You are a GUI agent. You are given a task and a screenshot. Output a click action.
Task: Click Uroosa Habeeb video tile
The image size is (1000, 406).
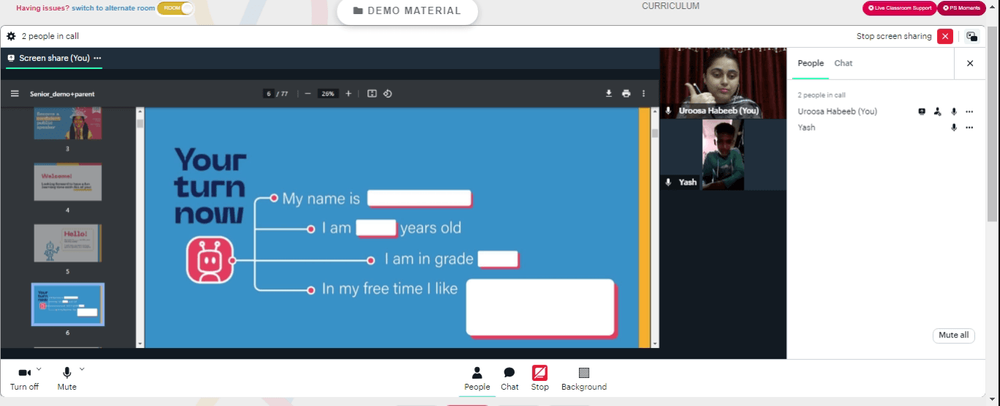(723, 83)
